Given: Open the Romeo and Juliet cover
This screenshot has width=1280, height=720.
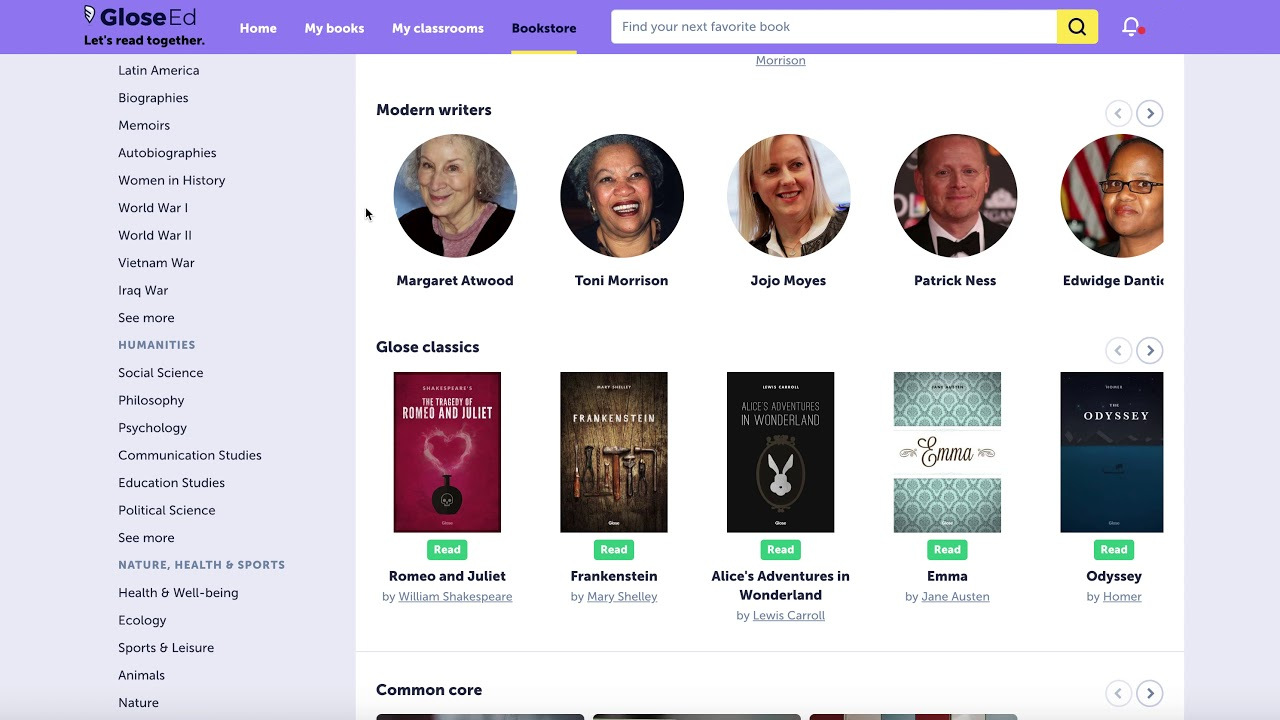Looking at the screenshot, I should tap(447, 452).
